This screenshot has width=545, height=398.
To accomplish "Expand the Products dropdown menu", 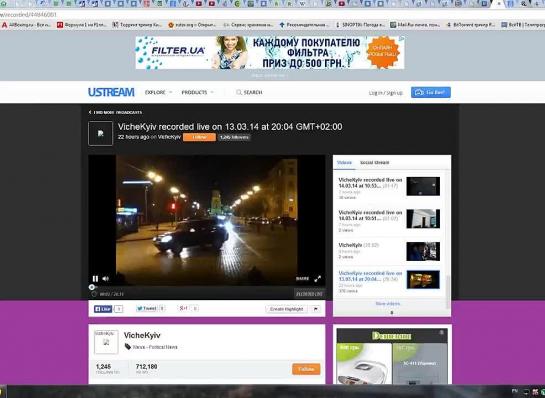I will coord(197,92).
